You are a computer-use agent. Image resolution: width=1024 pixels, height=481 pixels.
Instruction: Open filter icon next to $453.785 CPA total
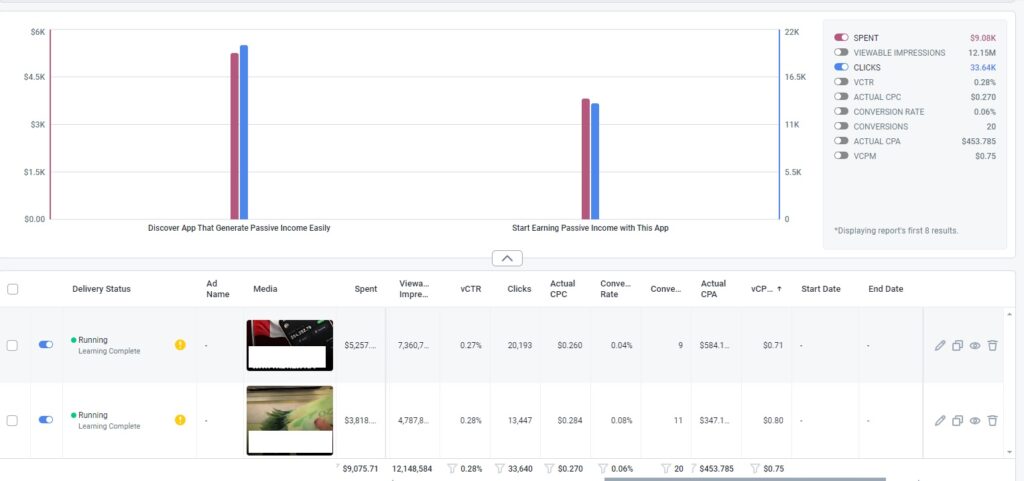[x=694, y=468]
